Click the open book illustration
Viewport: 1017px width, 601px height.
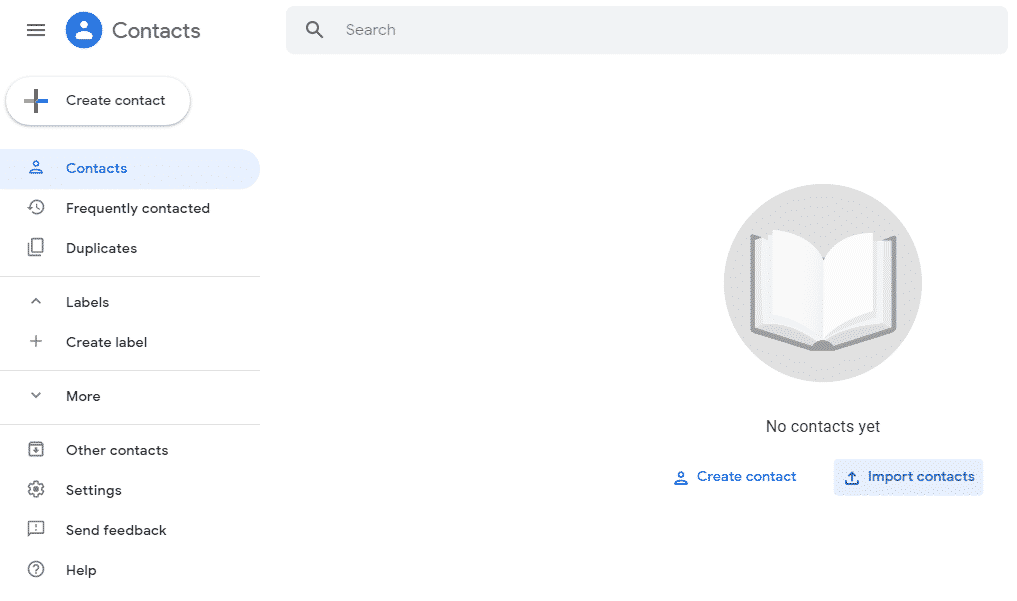[x=822, y=283]
